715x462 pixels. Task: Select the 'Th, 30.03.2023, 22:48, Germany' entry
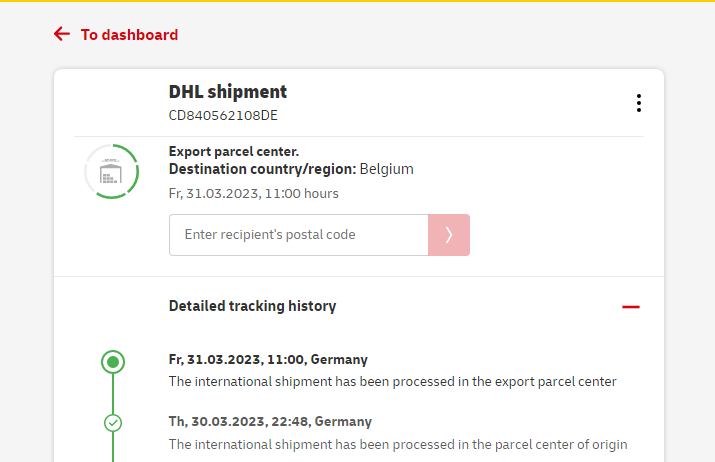pos(270,421)
